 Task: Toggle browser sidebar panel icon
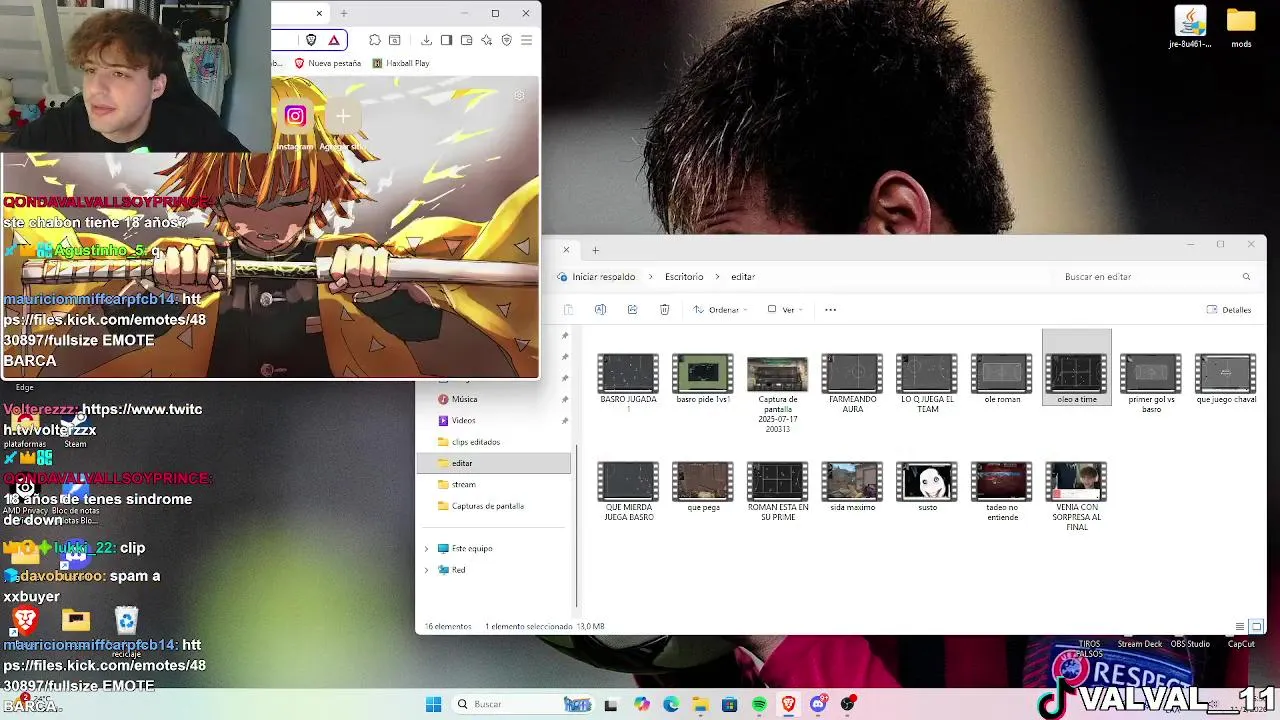coord(446,40)
